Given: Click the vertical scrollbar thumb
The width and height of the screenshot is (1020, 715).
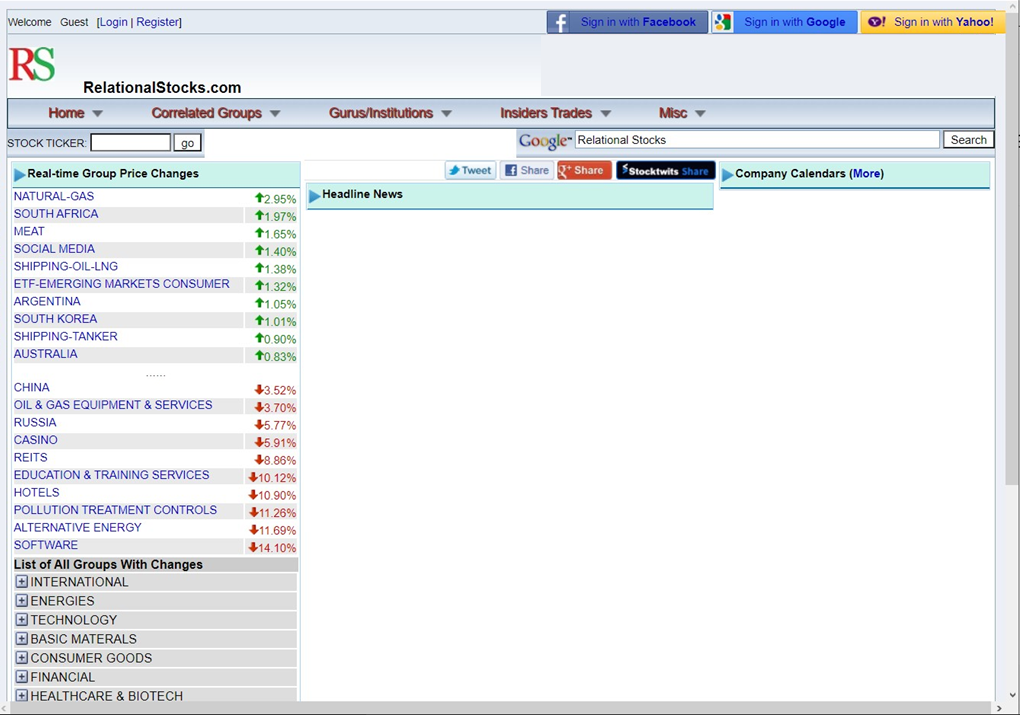Looking at the screenshot, I should (1011, 247).
